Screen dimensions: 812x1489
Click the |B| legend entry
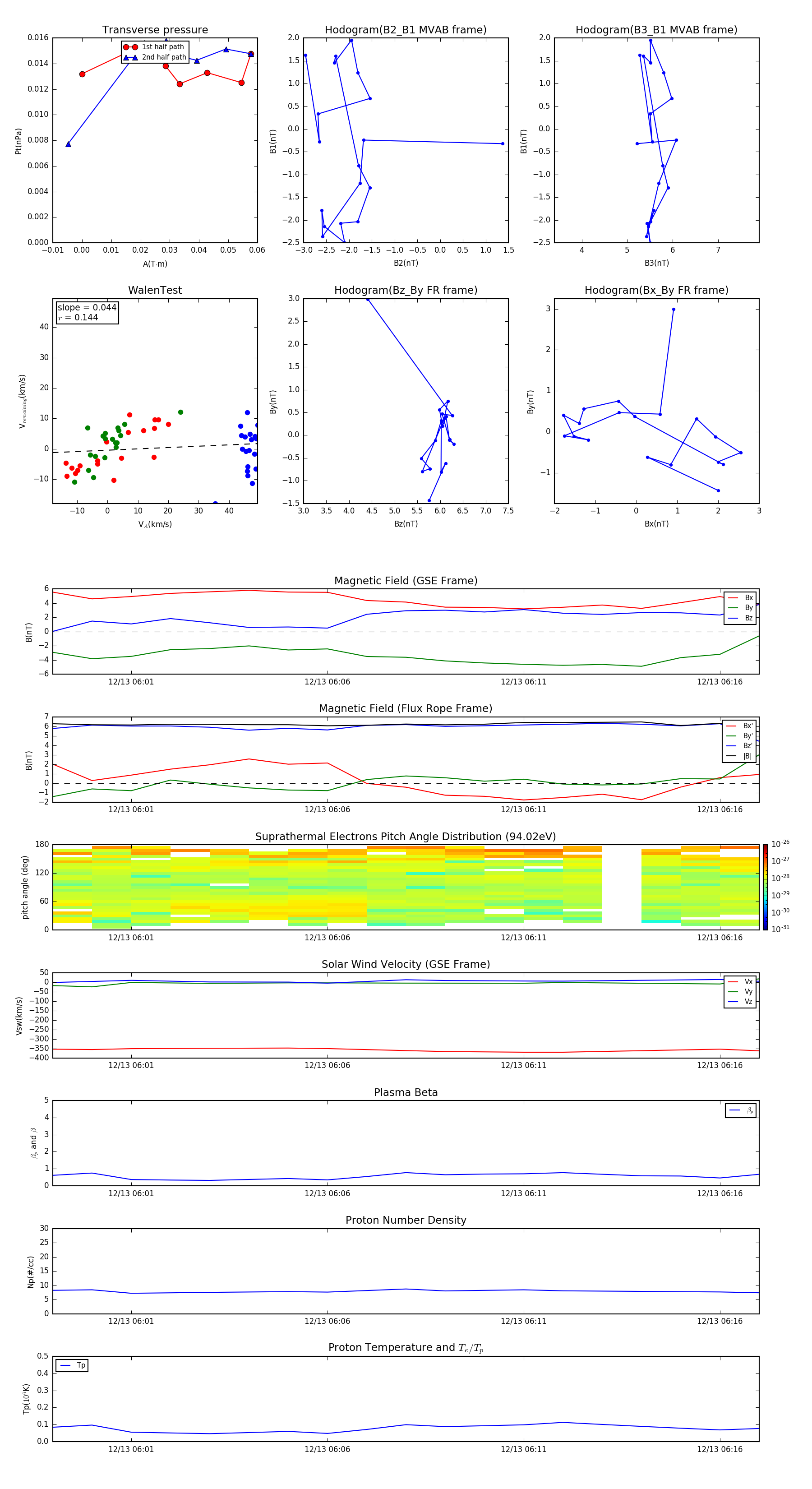click(x=740, y=756)
